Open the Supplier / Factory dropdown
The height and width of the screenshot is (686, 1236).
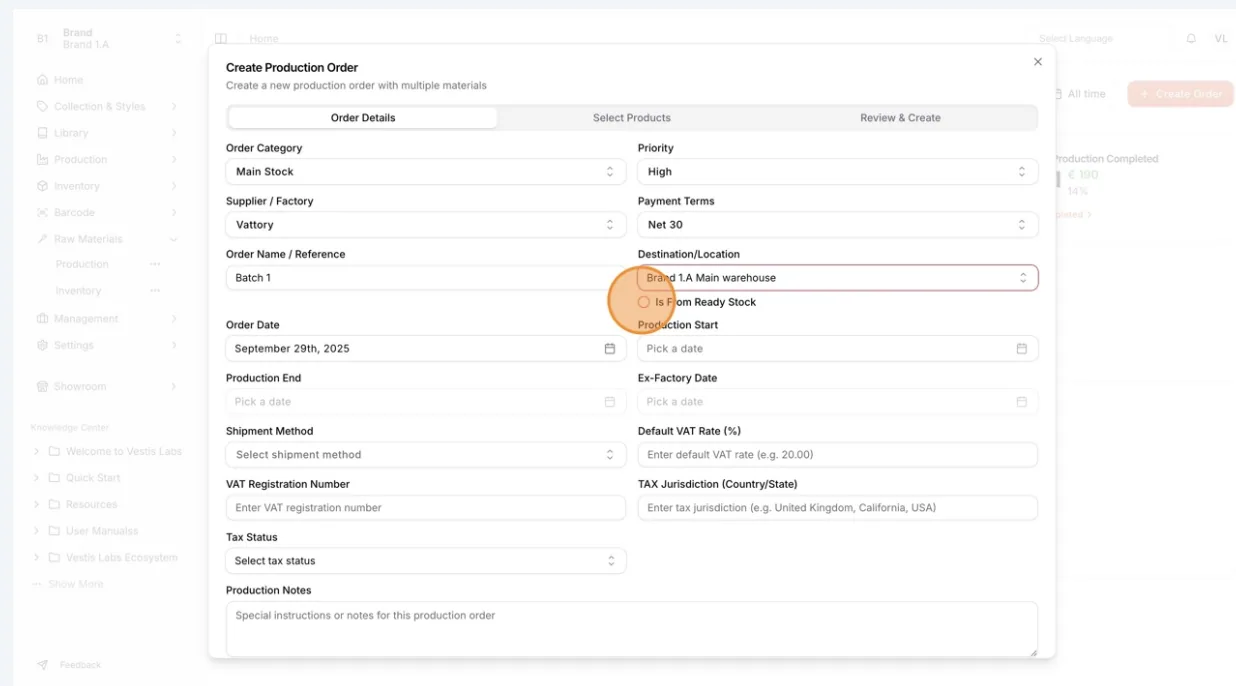426,225
